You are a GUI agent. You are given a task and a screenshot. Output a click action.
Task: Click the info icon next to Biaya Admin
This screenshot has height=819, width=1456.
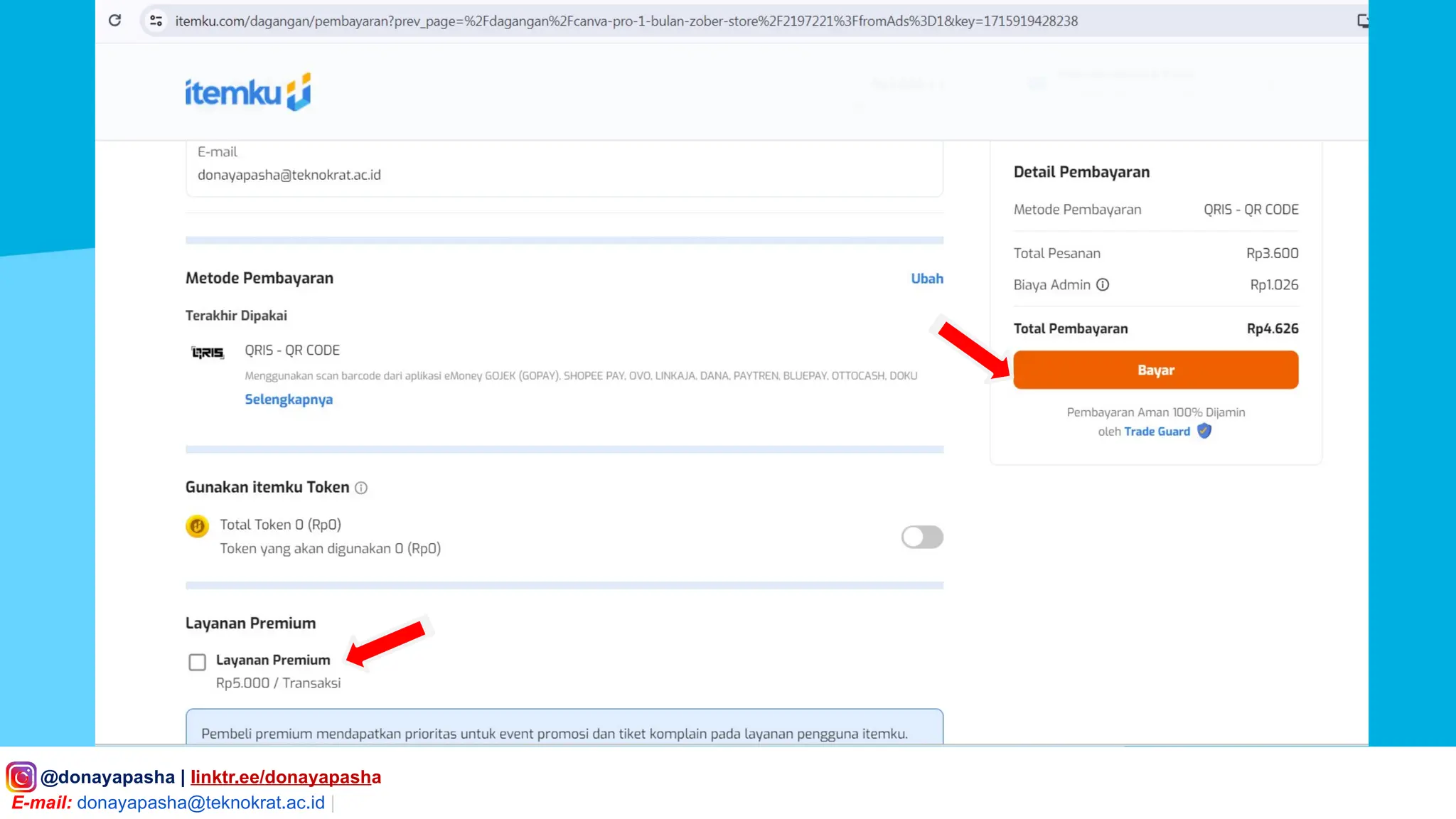[1103, 285]
